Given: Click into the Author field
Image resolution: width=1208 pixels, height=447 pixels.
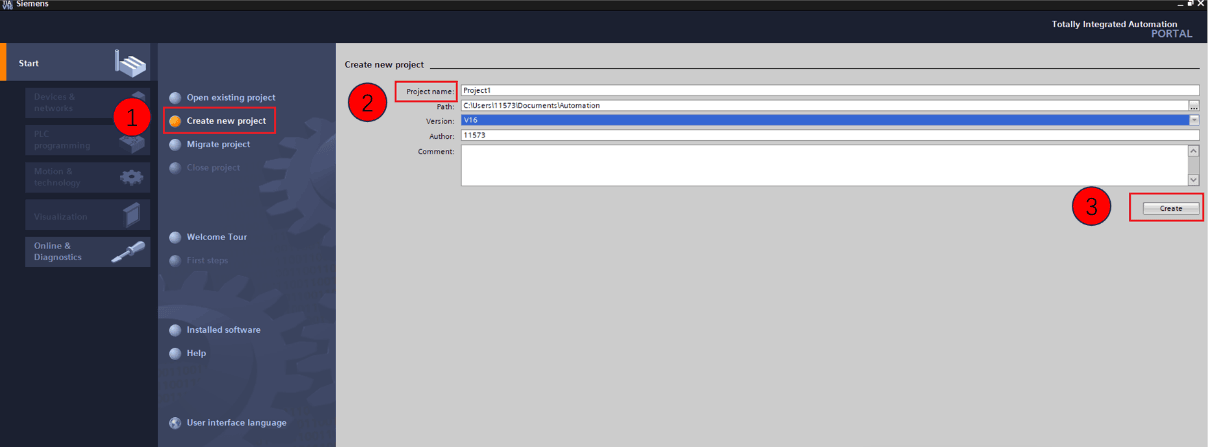Looking at the screenshot, I should pyautogui.click(x=829, y=135).
